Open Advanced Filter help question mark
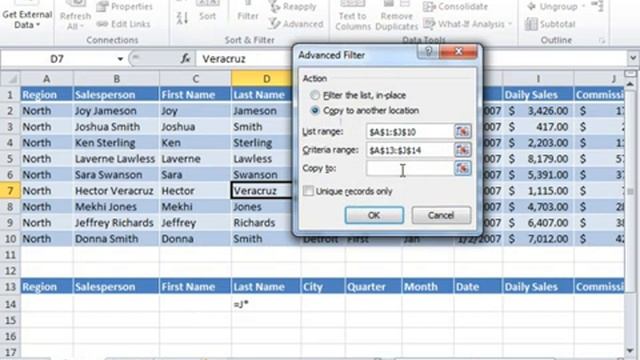This screenshot has height=360, width=640. 428,52
